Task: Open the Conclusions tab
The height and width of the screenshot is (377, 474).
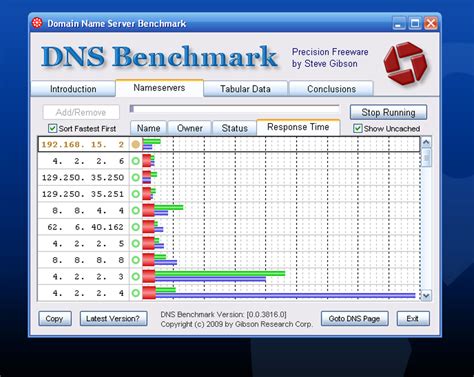Action: click(x=331, y=89)
